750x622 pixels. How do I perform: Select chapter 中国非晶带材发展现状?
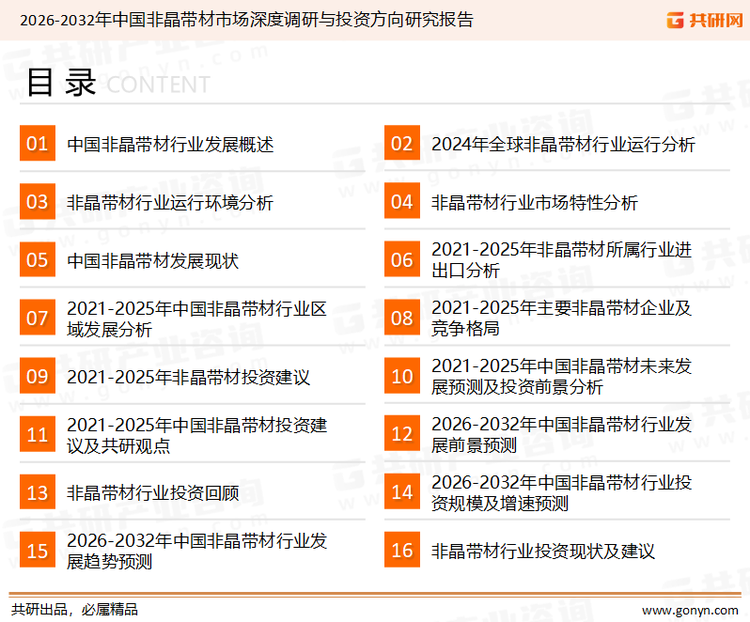coord(153,260)
